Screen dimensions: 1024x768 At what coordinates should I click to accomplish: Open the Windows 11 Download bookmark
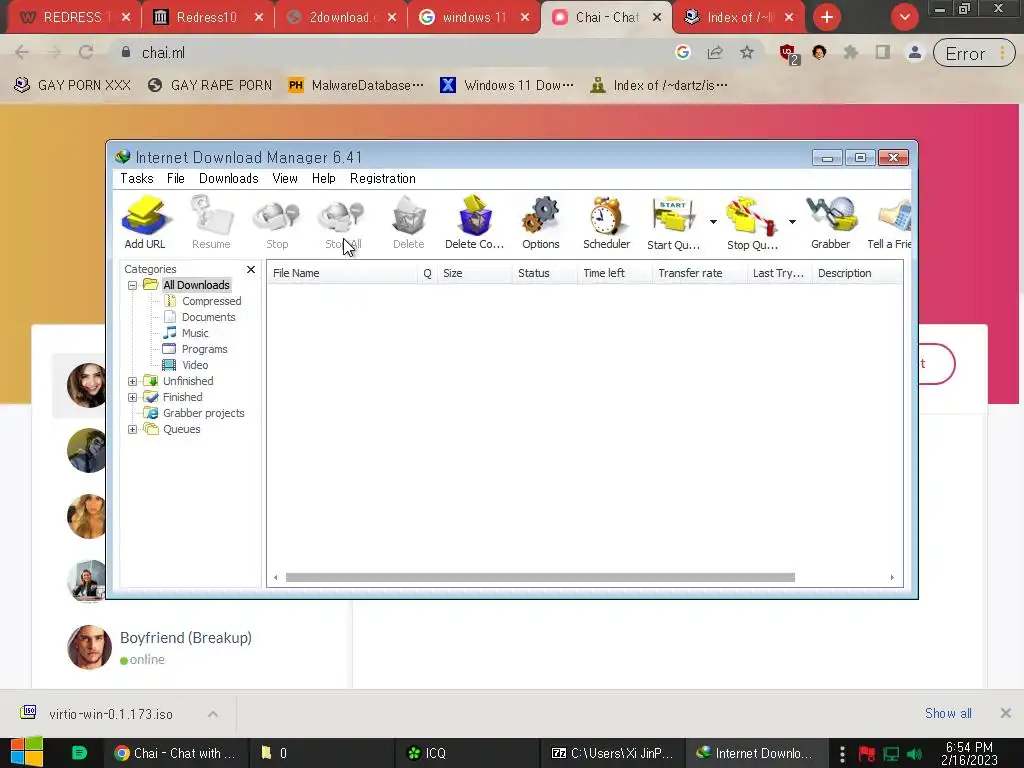tap(507, 85)
